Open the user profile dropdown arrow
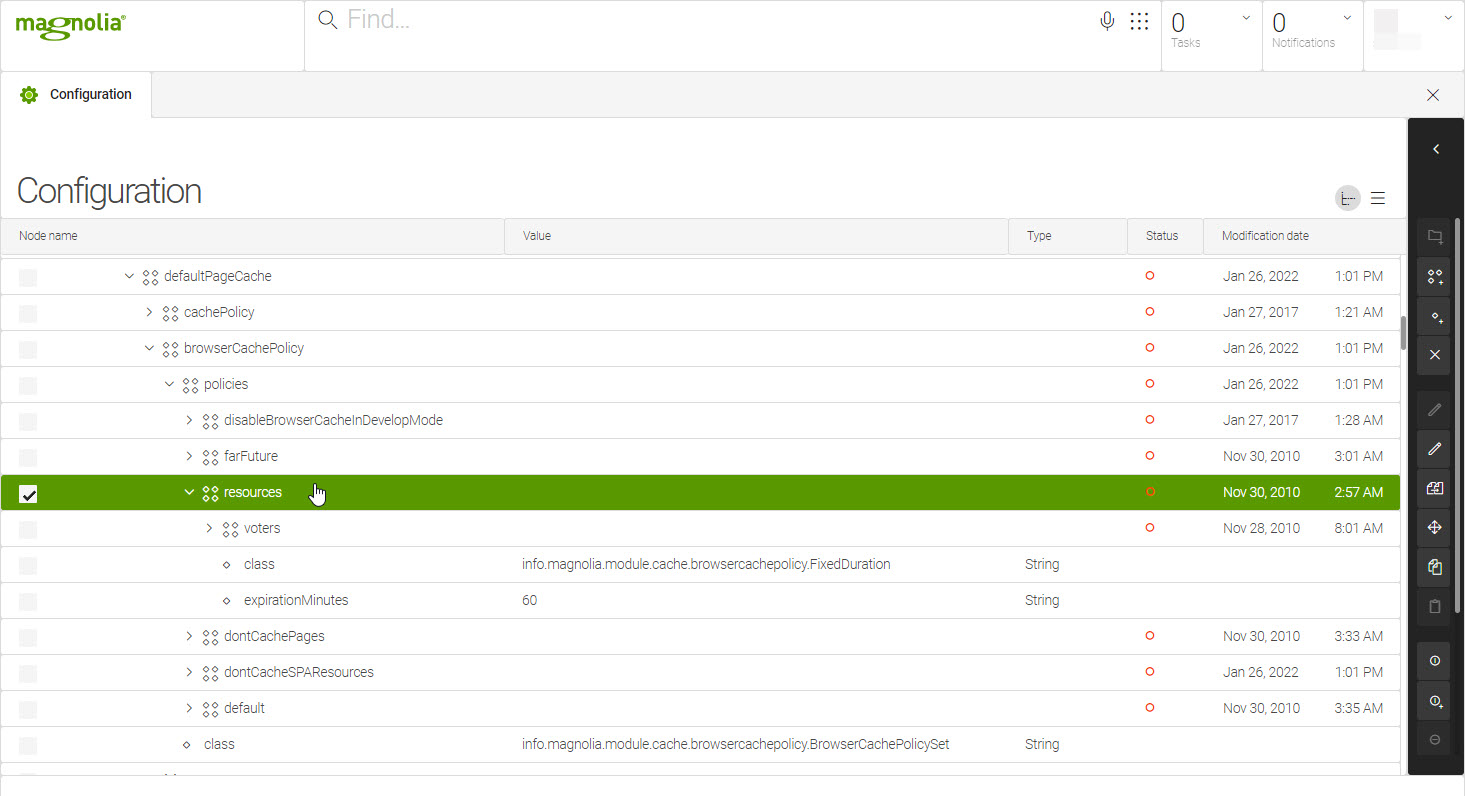This screenshot has width=1465, height=796. (1448, 18)
